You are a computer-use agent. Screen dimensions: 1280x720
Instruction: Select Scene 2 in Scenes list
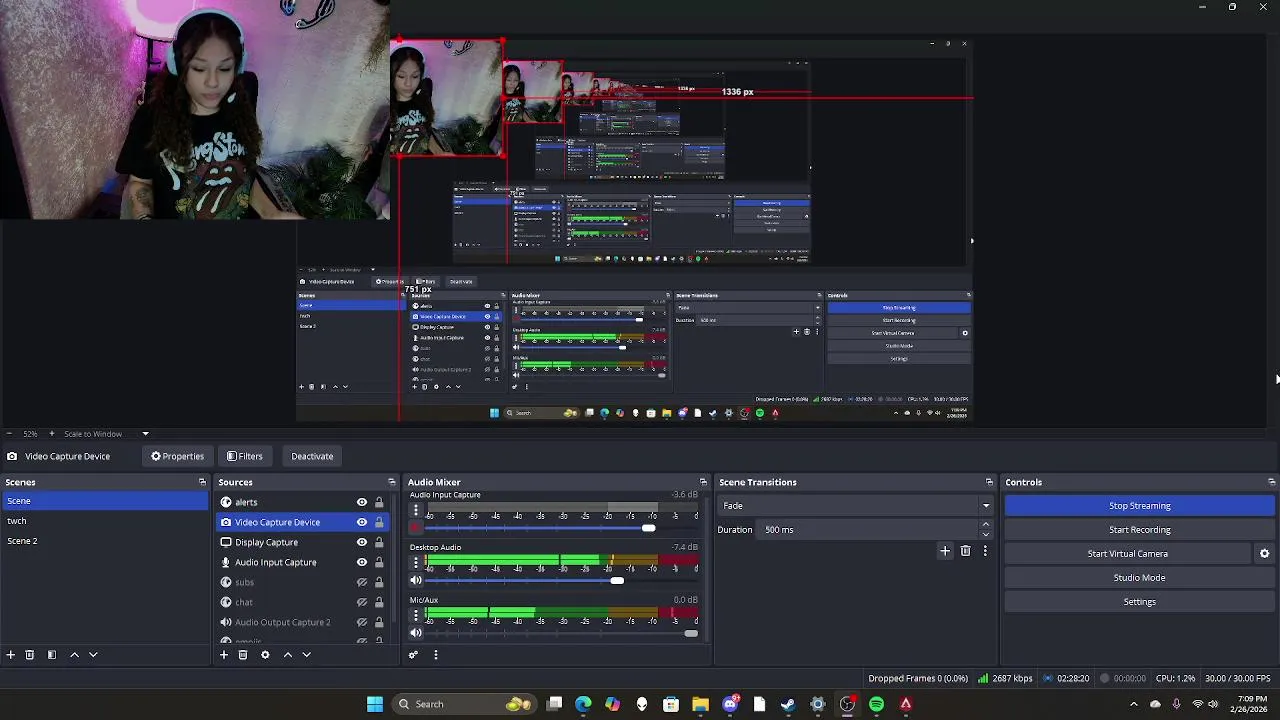104,541
